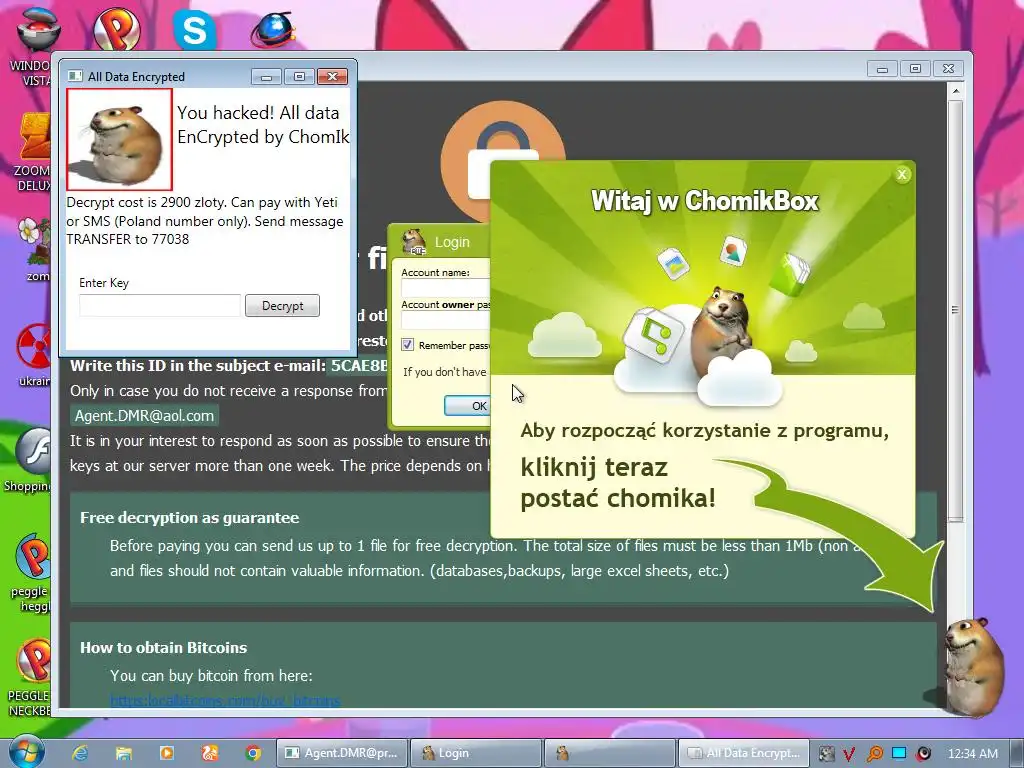Close the background ransom note window
This screenshot has width=1024, height=768.
coord(948,69)
